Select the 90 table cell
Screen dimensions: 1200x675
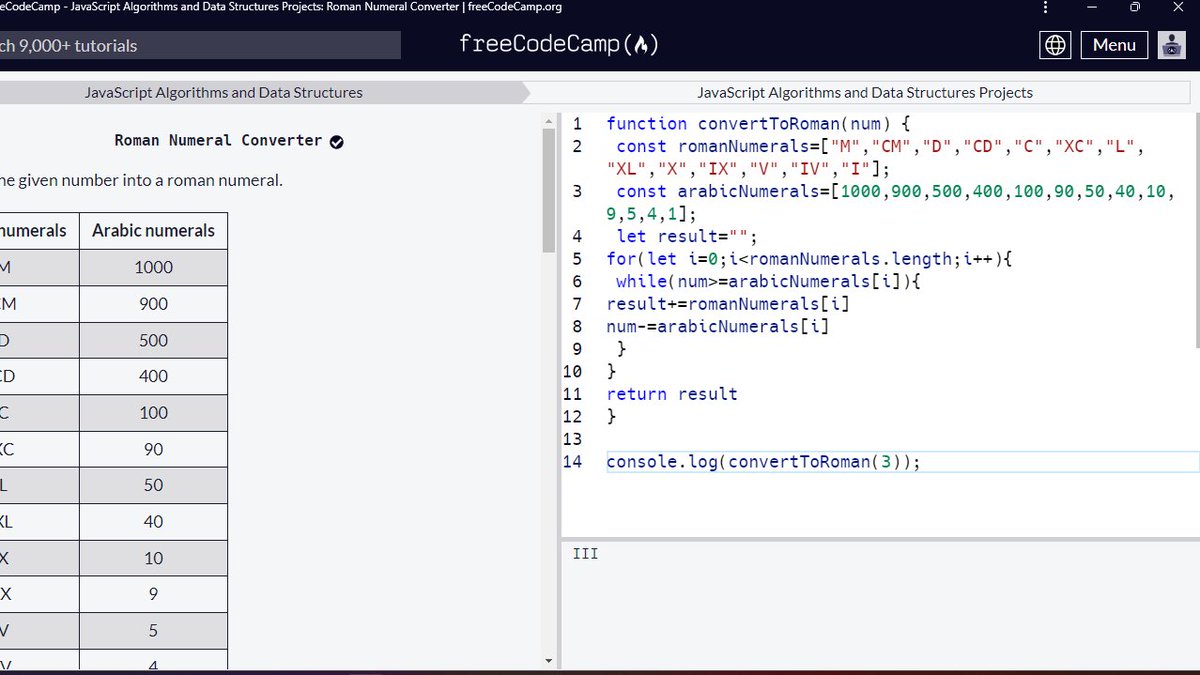click(153, 449)
